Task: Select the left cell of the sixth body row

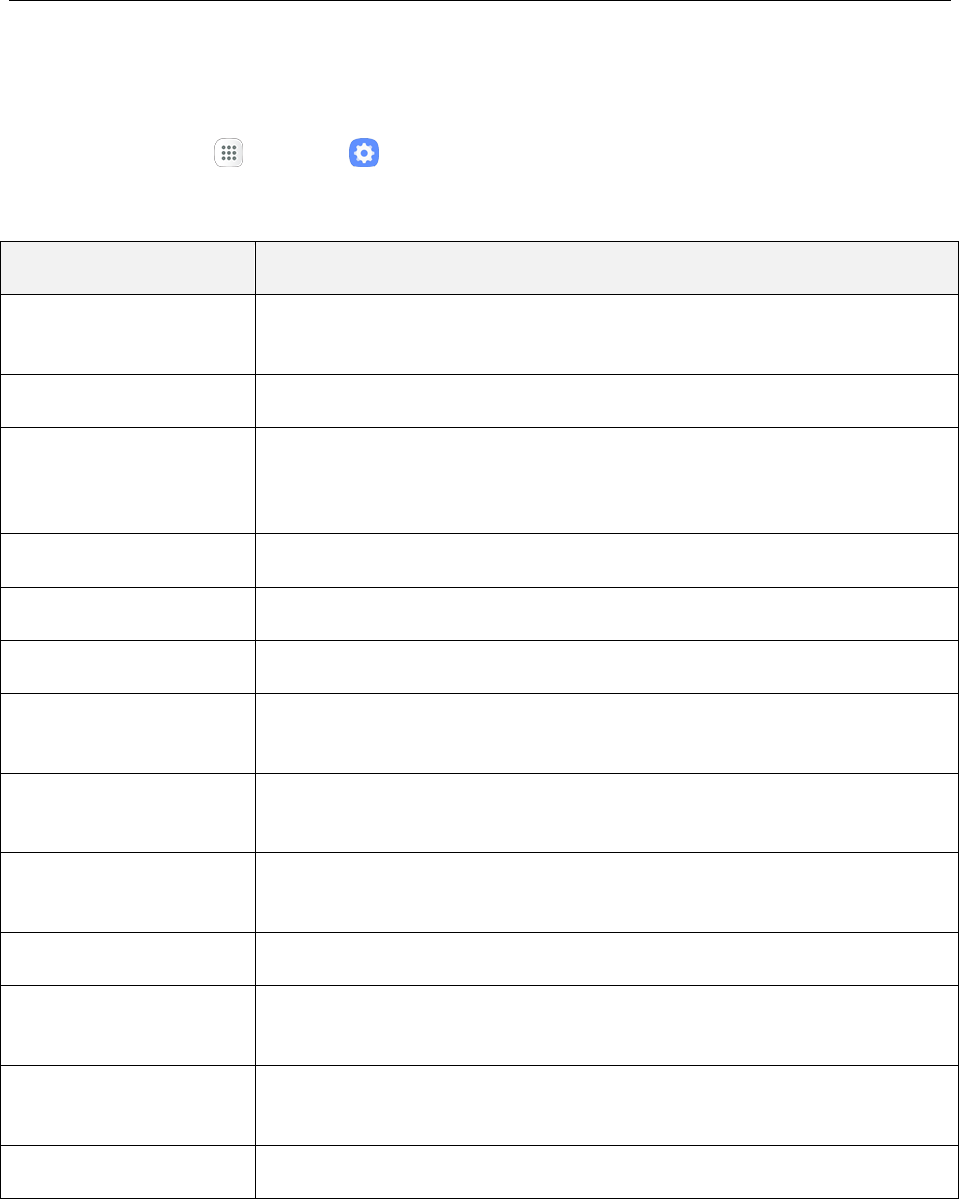Action: tap(127, 666)
